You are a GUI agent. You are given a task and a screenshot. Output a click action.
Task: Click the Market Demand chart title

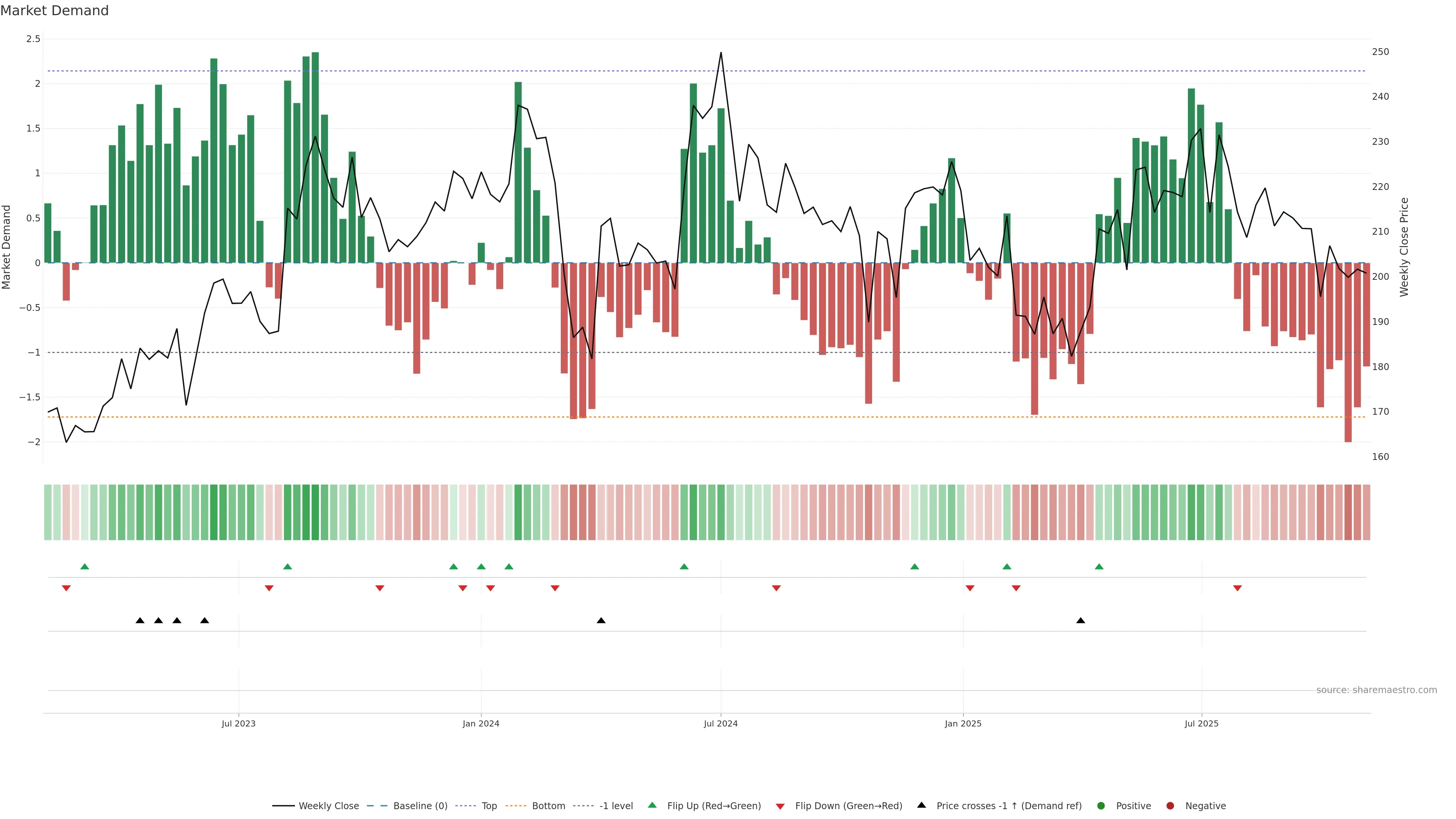pos(54,11)
